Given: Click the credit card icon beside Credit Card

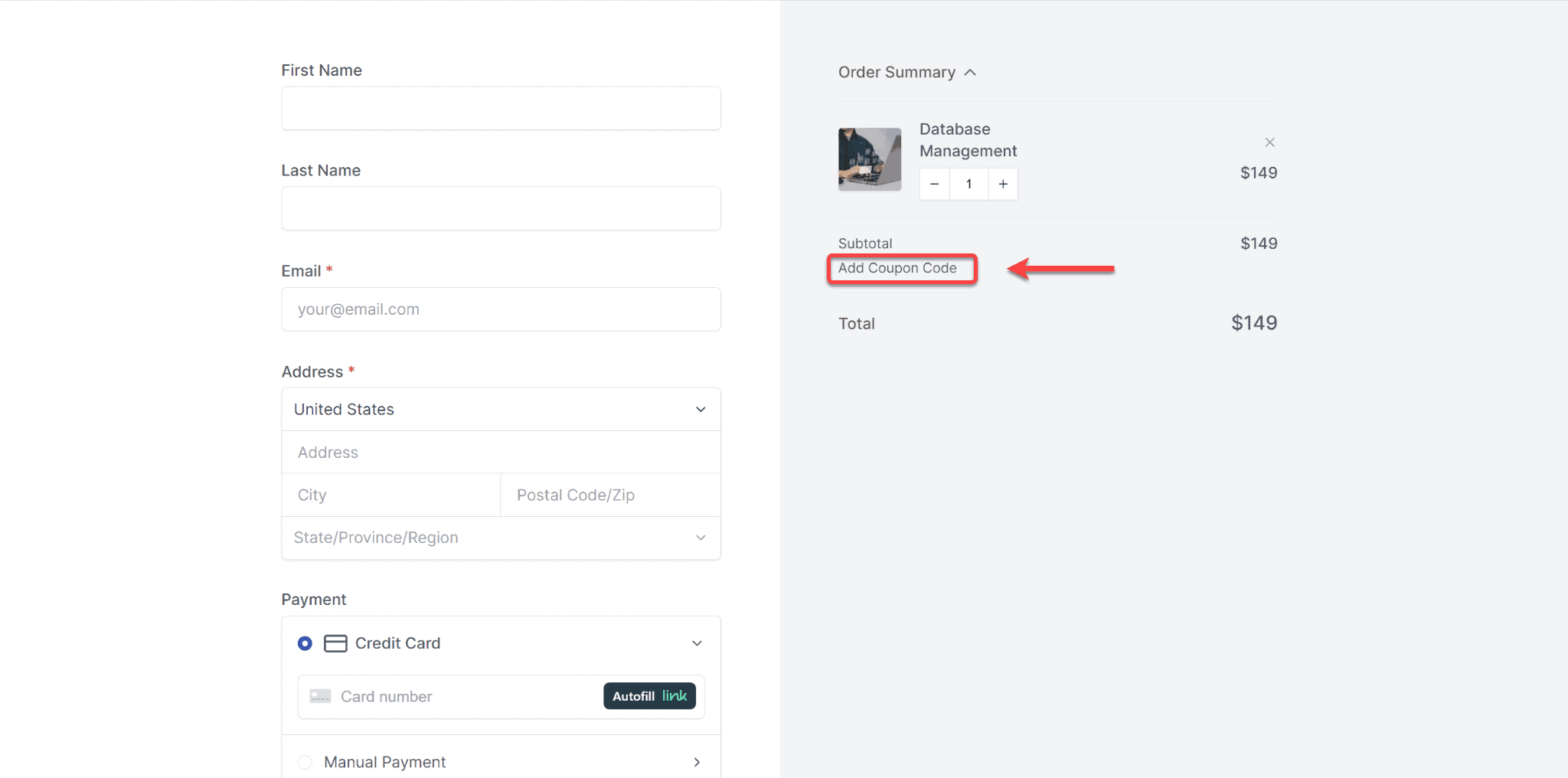Looking at the screenshot, I should tap(335, 643).
